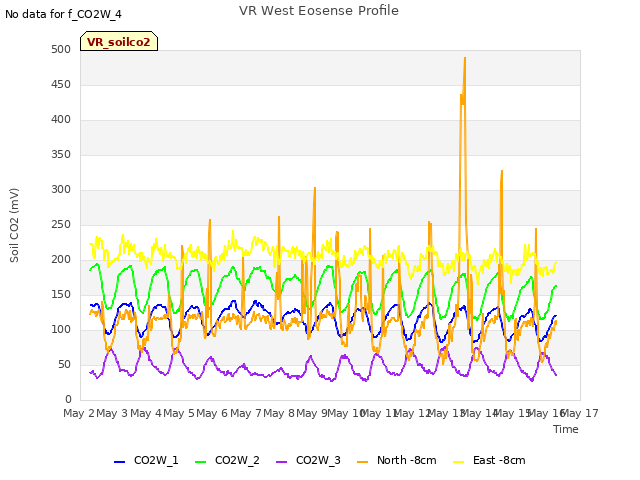The width and height of the screenshot is (640, 480).
Task: Click the 'No data for f_CO2W_4' message
Action: 63,14
